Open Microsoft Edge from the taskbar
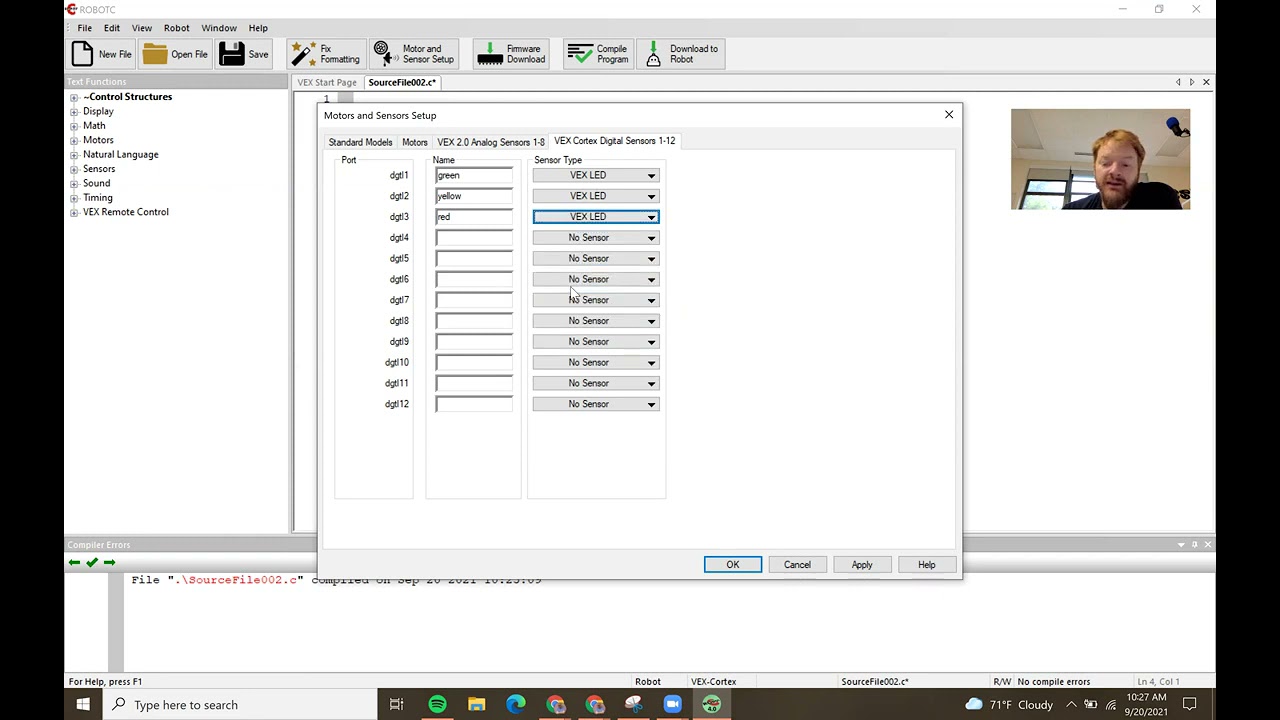Screen dimensions: 1280x720 516,705
